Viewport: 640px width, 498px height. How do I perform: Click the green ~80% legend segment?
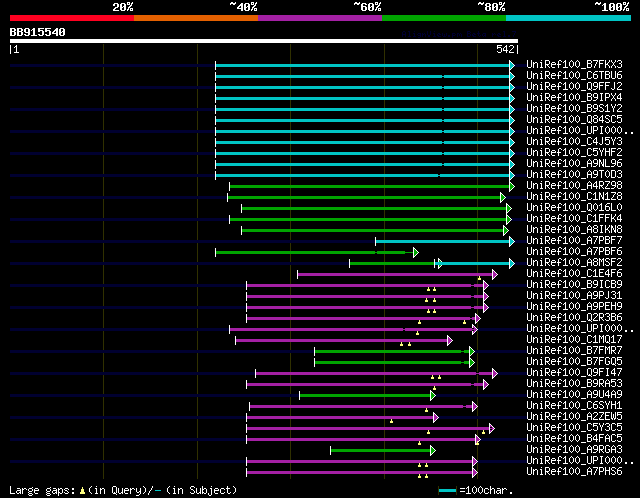[x=444, y=18]
